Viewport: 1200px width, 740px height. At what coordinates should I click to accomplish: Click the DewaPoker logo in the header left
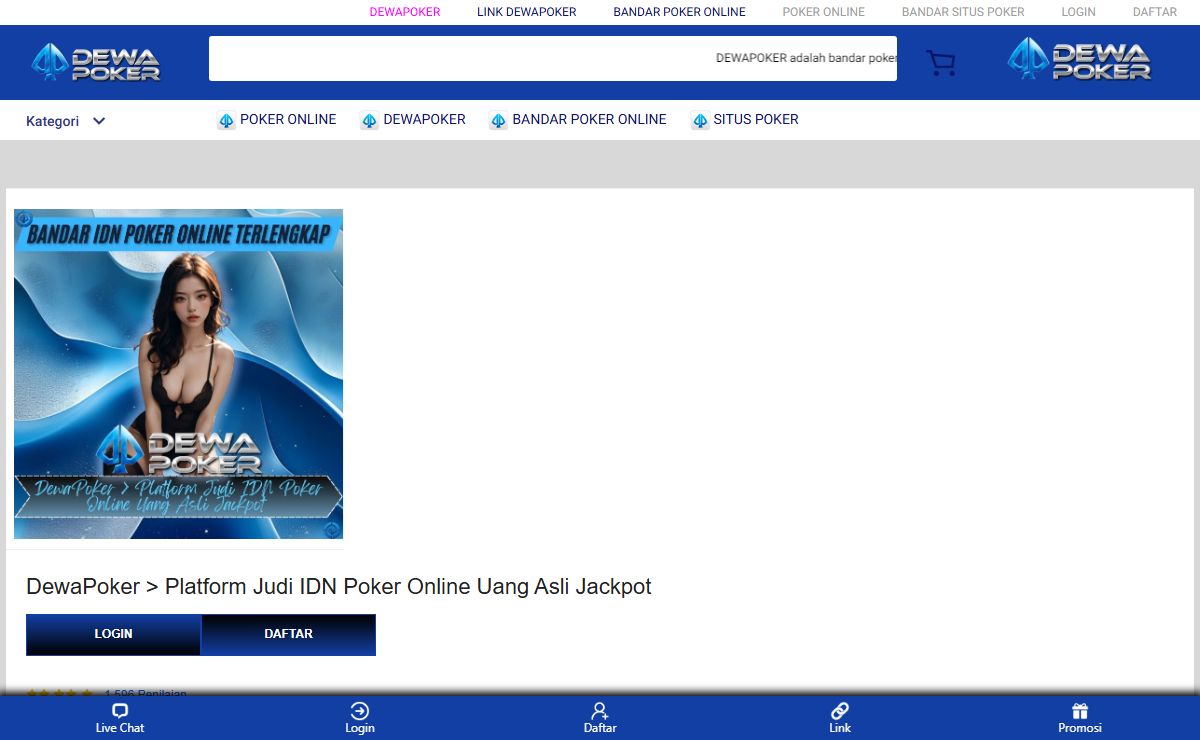[96, 62]
